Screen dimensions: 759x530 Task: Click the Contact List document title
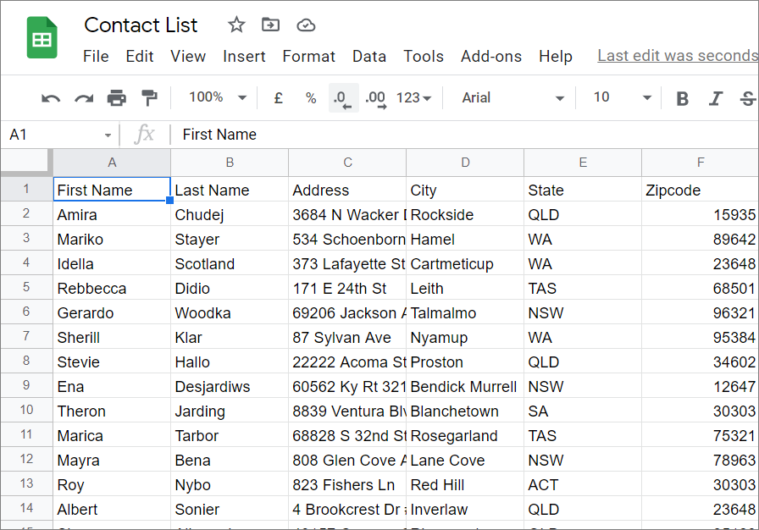[x=141, y=25]
